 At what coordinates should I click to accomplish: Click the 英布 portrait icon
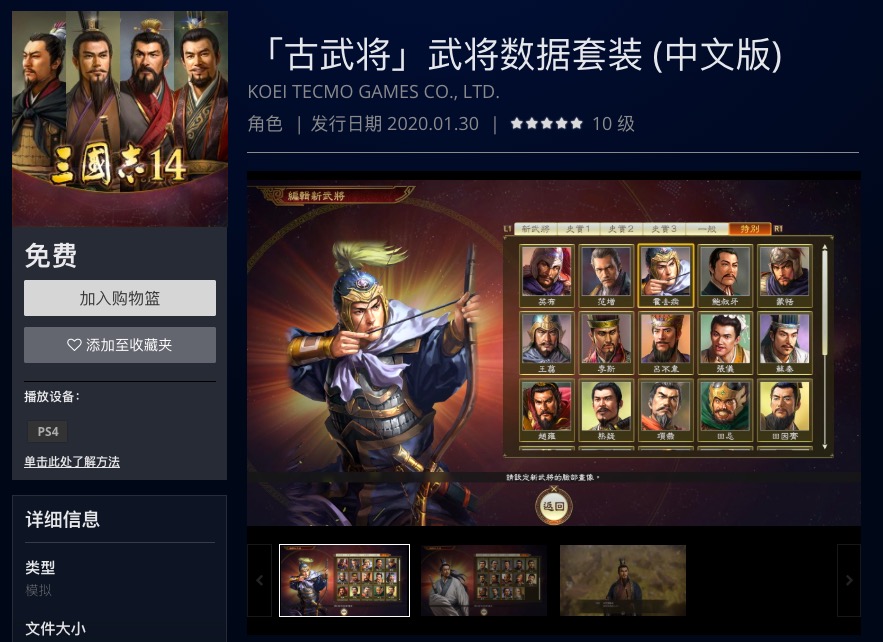click(x=546, y=275)
